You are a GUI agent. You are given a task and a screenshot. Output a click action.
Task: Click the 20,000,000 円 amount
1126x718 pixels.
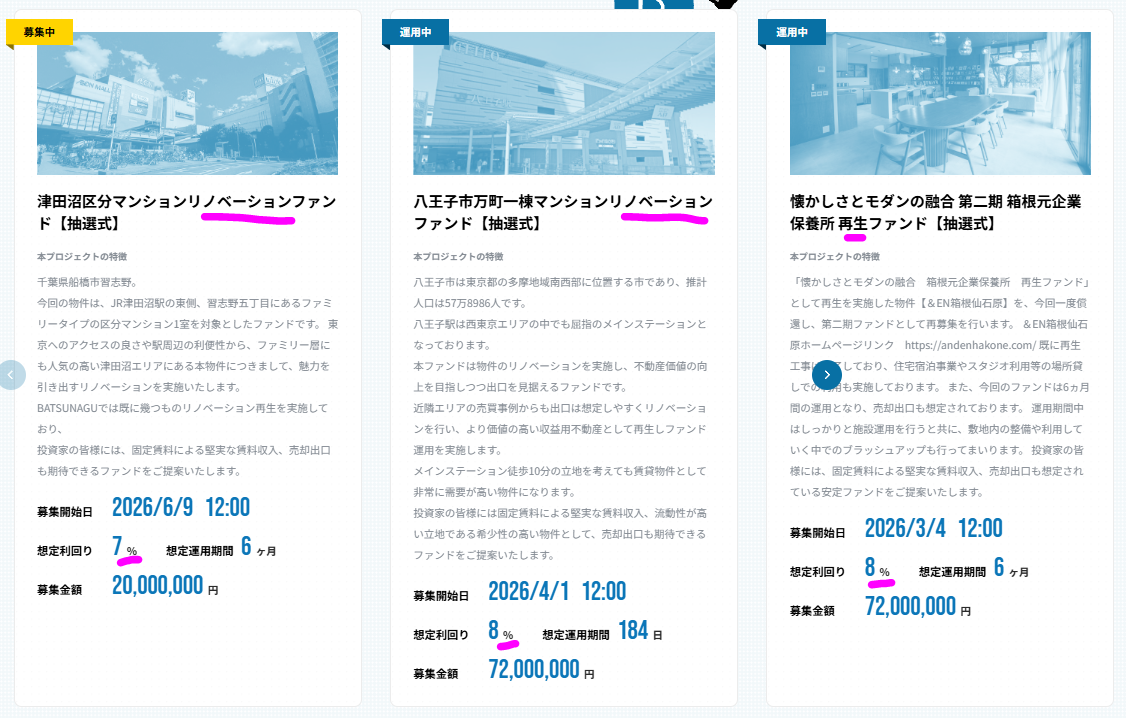pyautogui.click(x=165, y=586)
